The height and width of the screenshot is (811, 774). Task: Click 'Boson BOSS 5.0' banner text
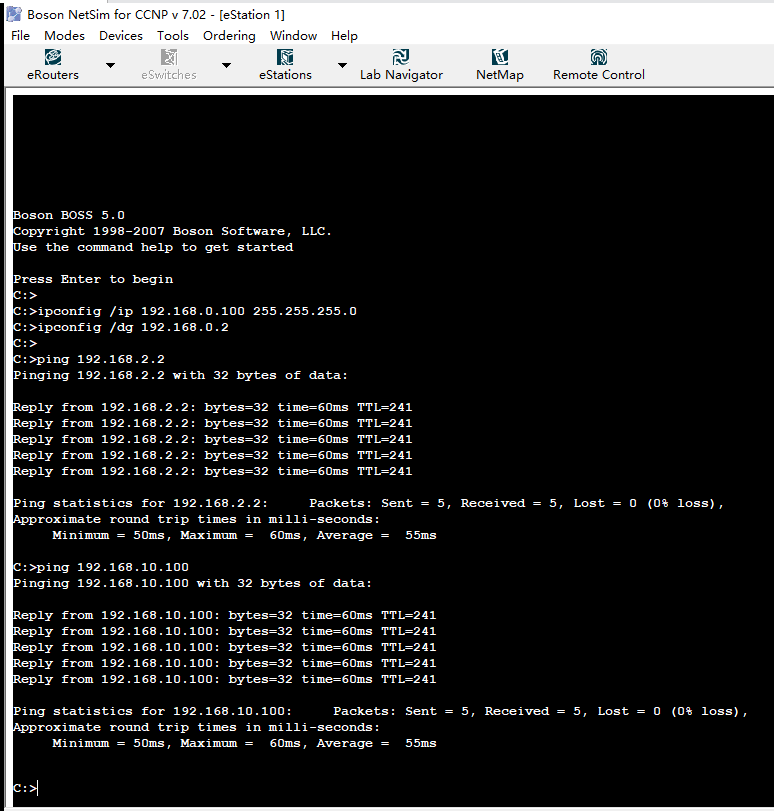(x=69, y=215)
